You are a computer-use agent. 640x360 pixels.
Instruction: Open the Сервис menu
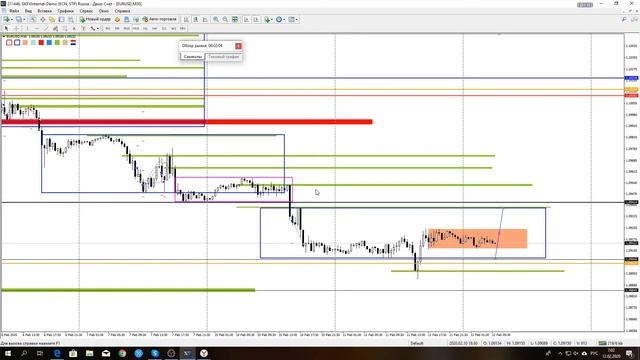click(86, 11)
